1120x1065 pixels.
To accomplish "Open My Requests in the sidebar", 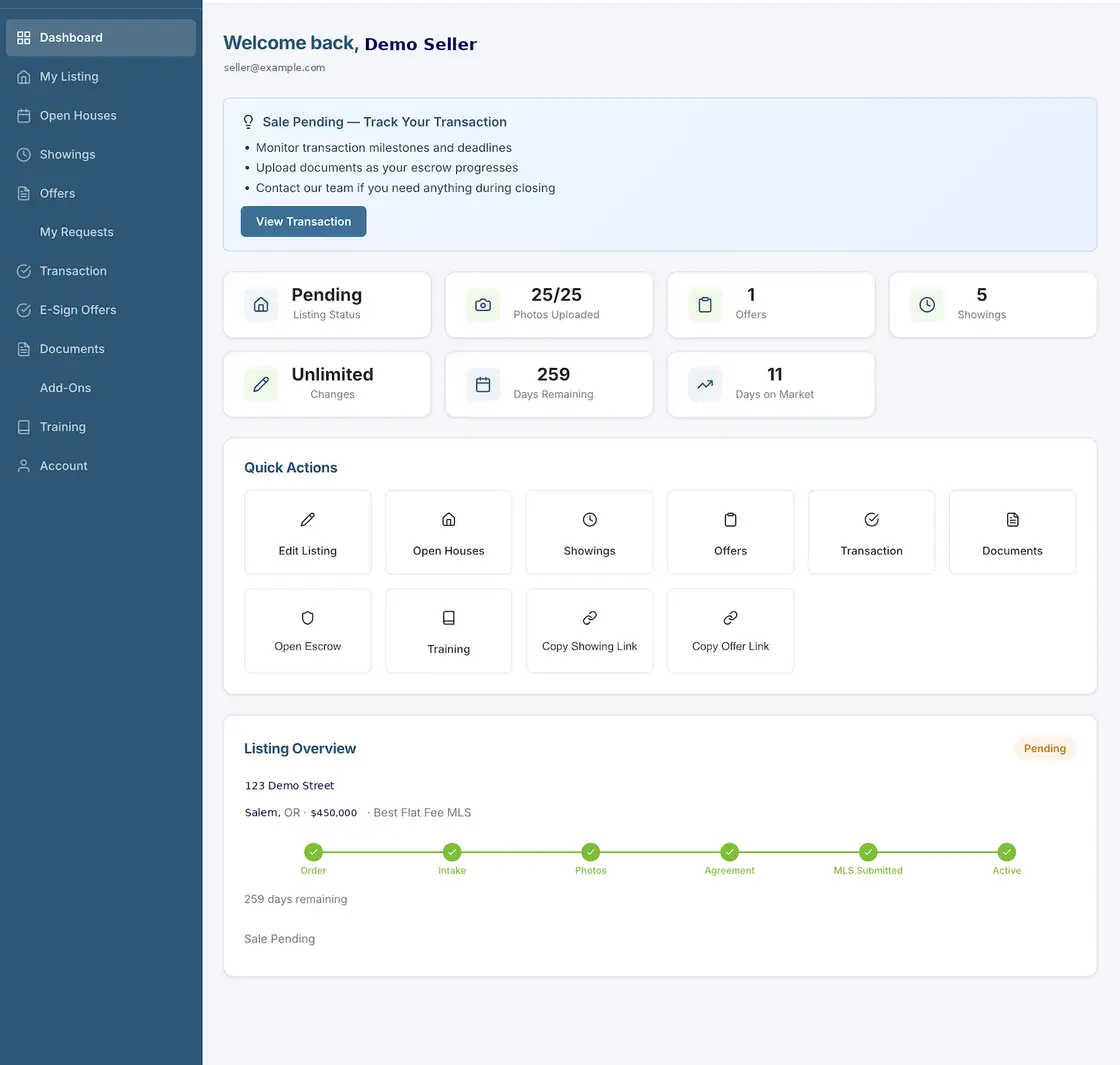I will (x=101, y=232).
